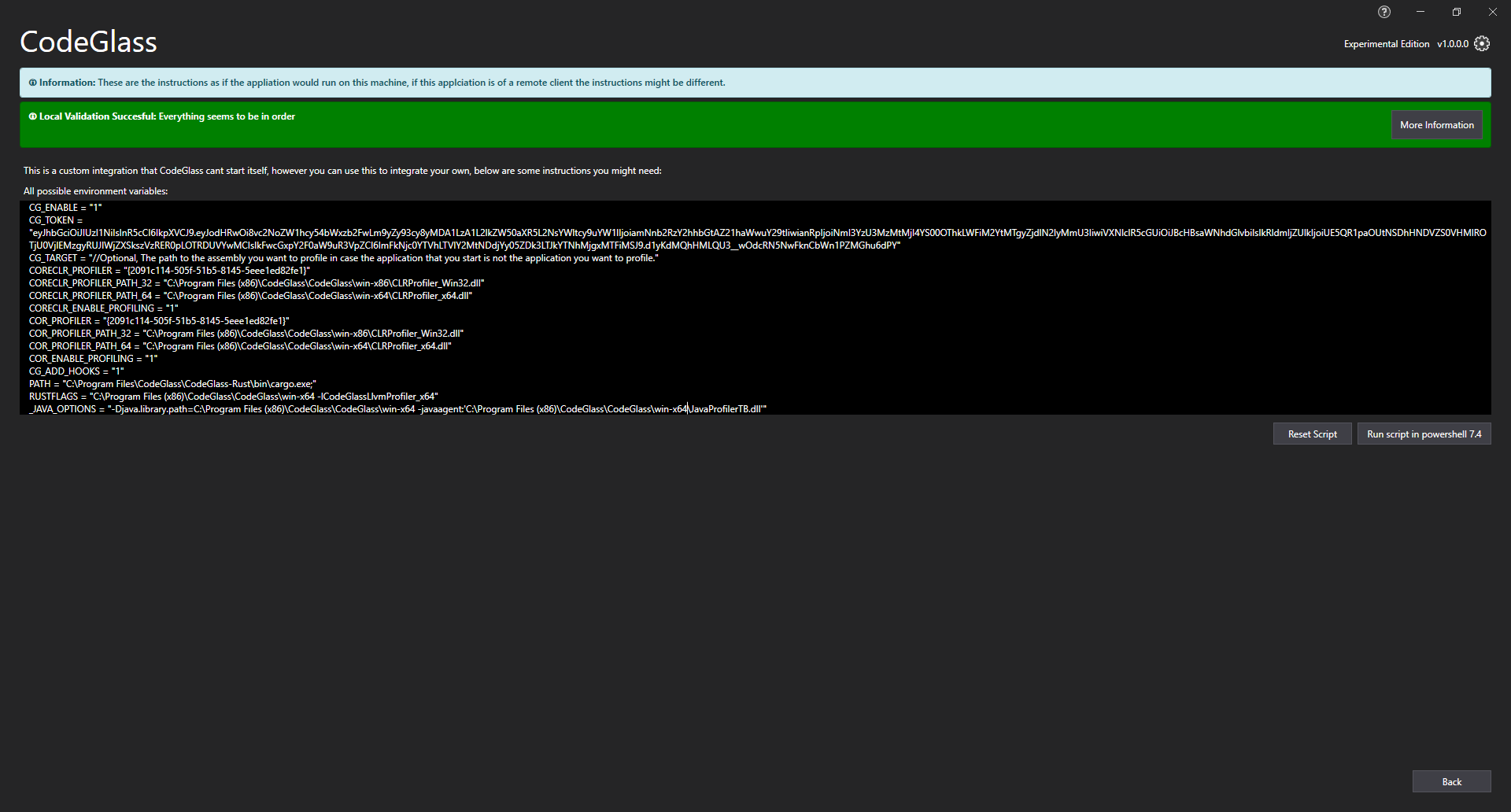Click the CG_ADD_HOOKS = "1" line
This screenshot has width=1511, height=812.
coord(76,371)
